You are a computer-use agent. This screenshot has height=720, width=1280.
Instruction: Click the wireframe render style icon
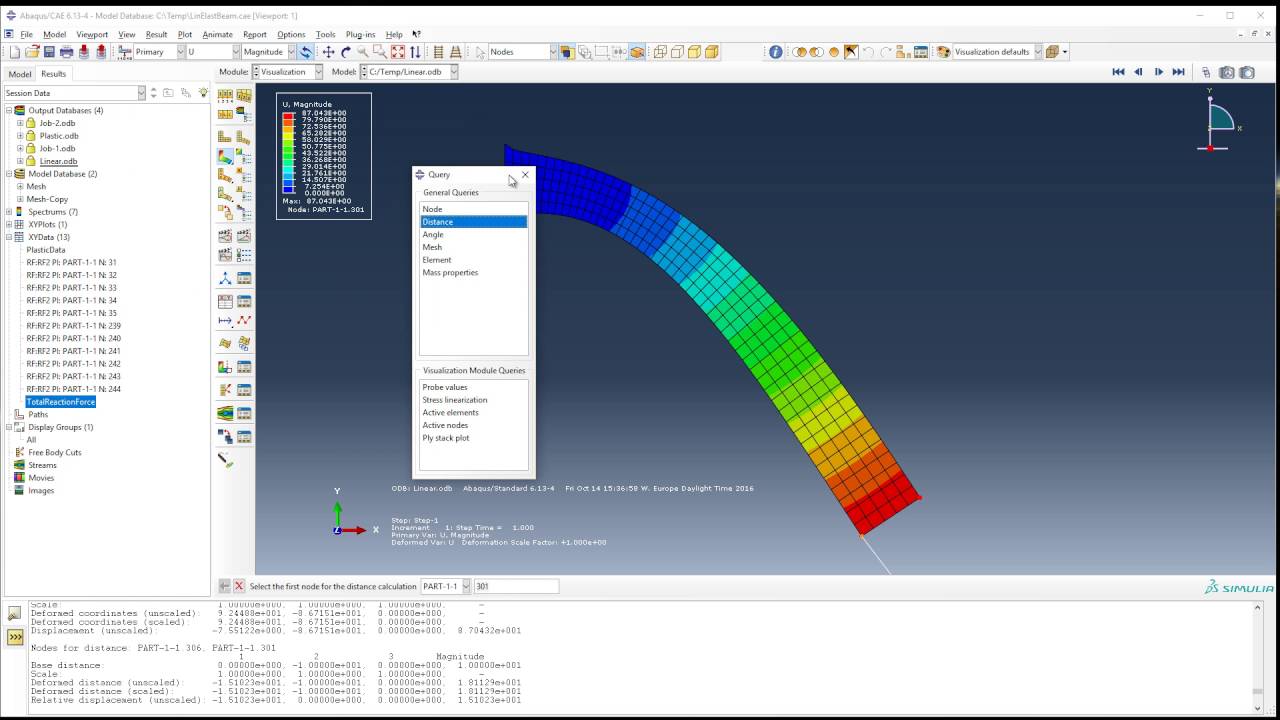pyautogui.click(x=660, y=52)
